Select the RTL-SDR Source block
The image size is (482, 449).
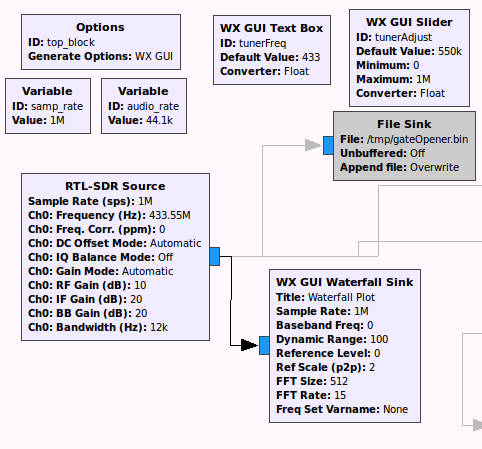coord(115,257)
